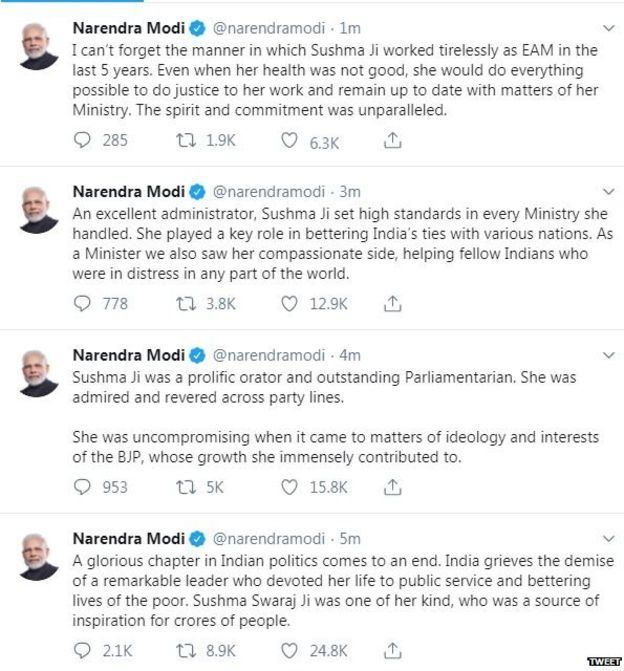The height and width of the screenshot is (671, 624).
Task: Open Narendra Modi's name on the 5m tweet
Action: click(128, 517)
